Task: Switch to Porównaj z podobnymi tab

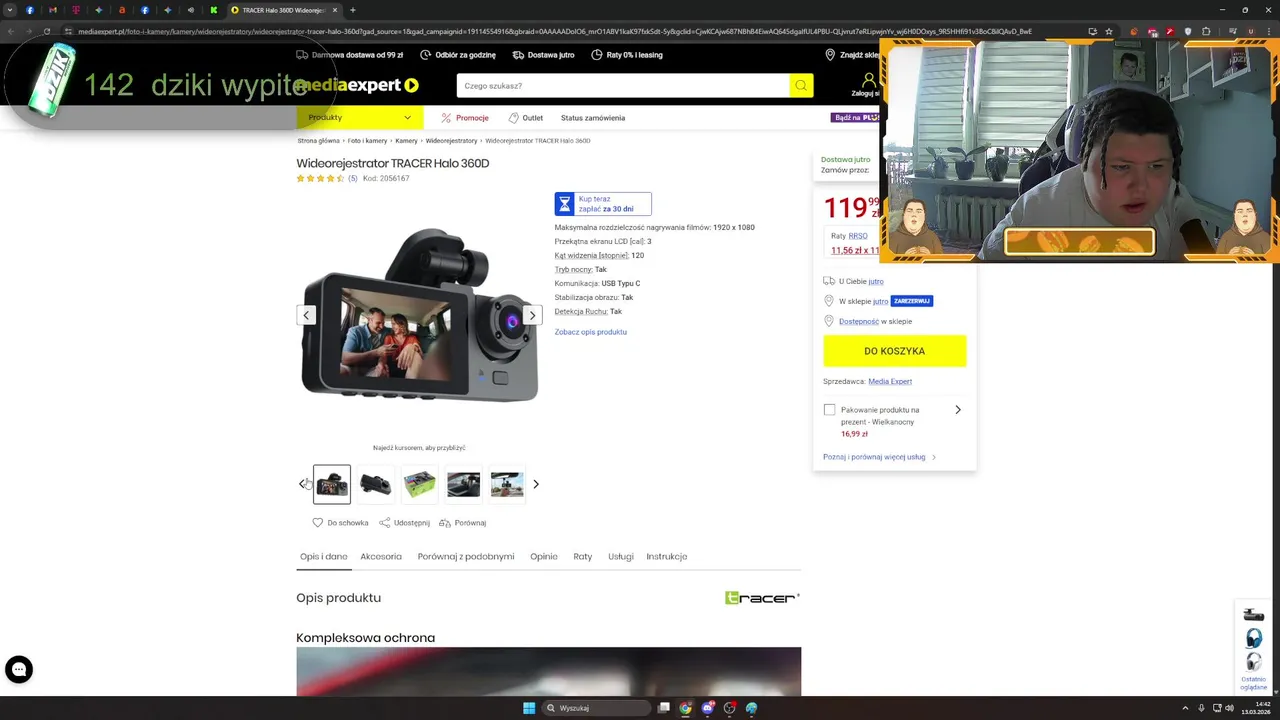Action: pos(466,557)
